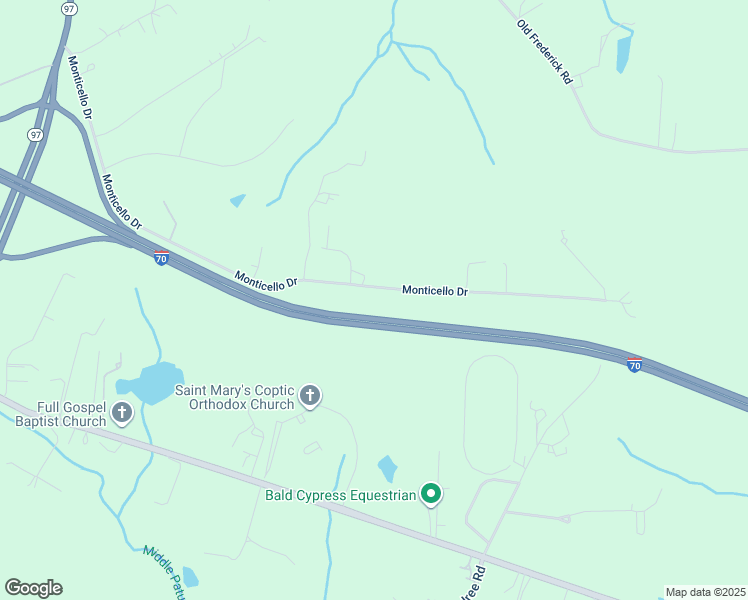748x600 pixels.
Task: Click the partial road label at the bottom edge
Action: (x=473, y=584)
